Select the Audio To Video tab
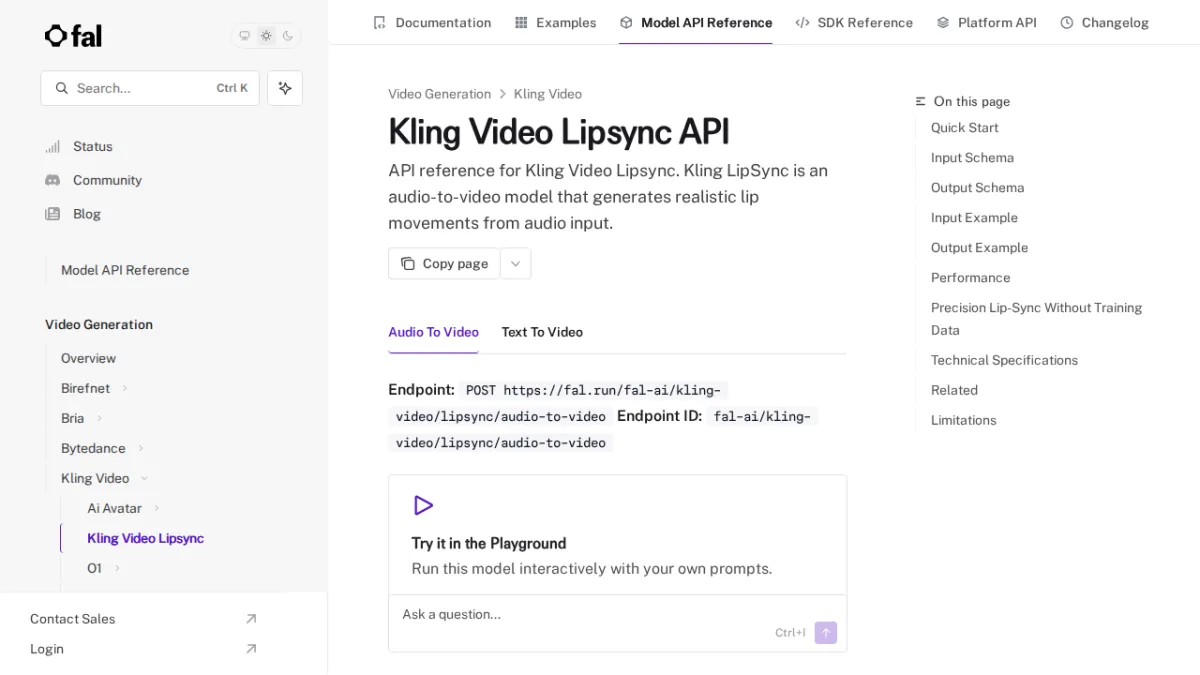Screen dimensions: 1200x675 (x=433, y=332)
